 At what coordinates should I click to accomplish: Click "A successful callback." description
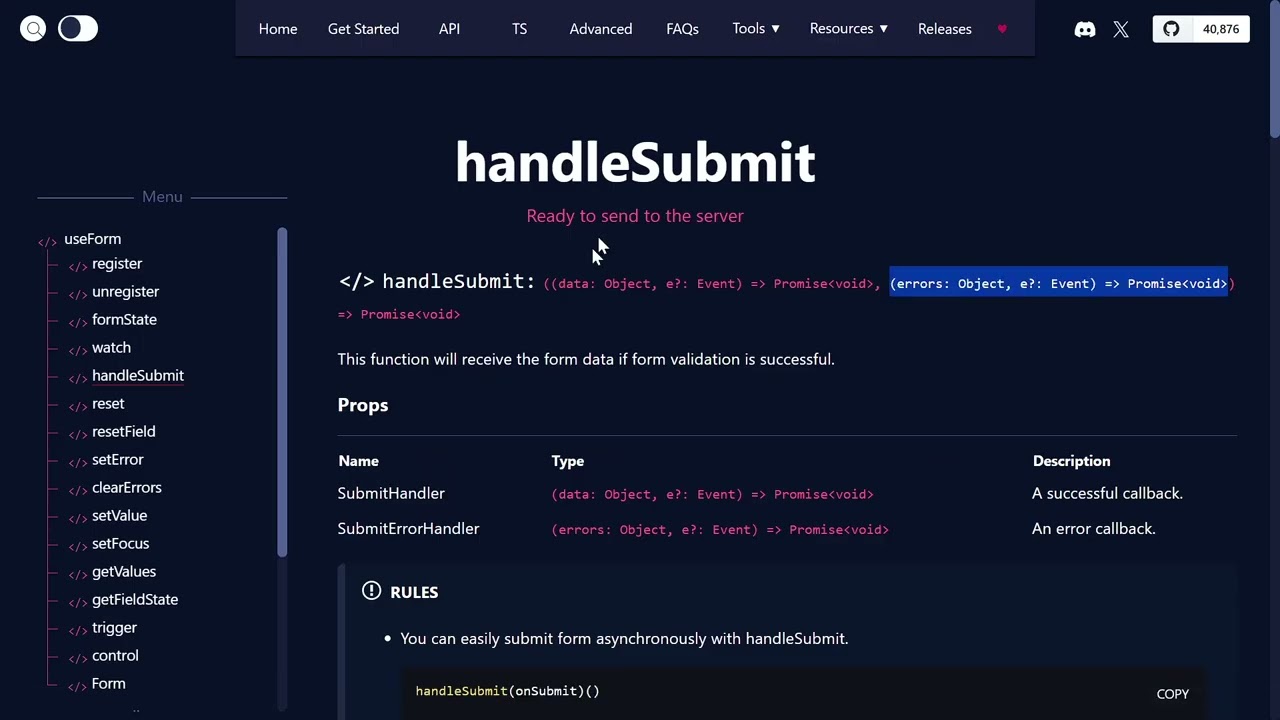click(1107, 493)
